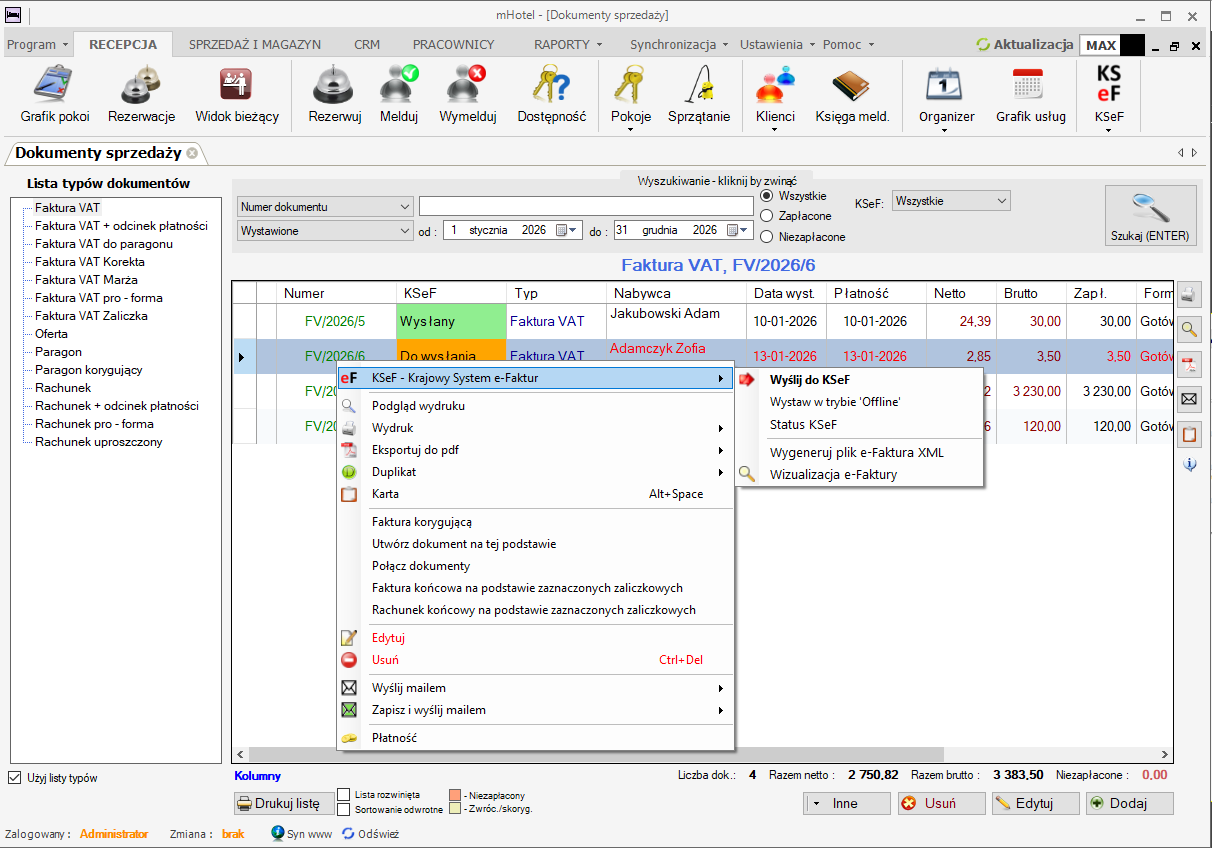The image size is (1212, 848).
Task: Choose Wyślij do KSeF from the submenu
Action: click(x=809, y=379)
